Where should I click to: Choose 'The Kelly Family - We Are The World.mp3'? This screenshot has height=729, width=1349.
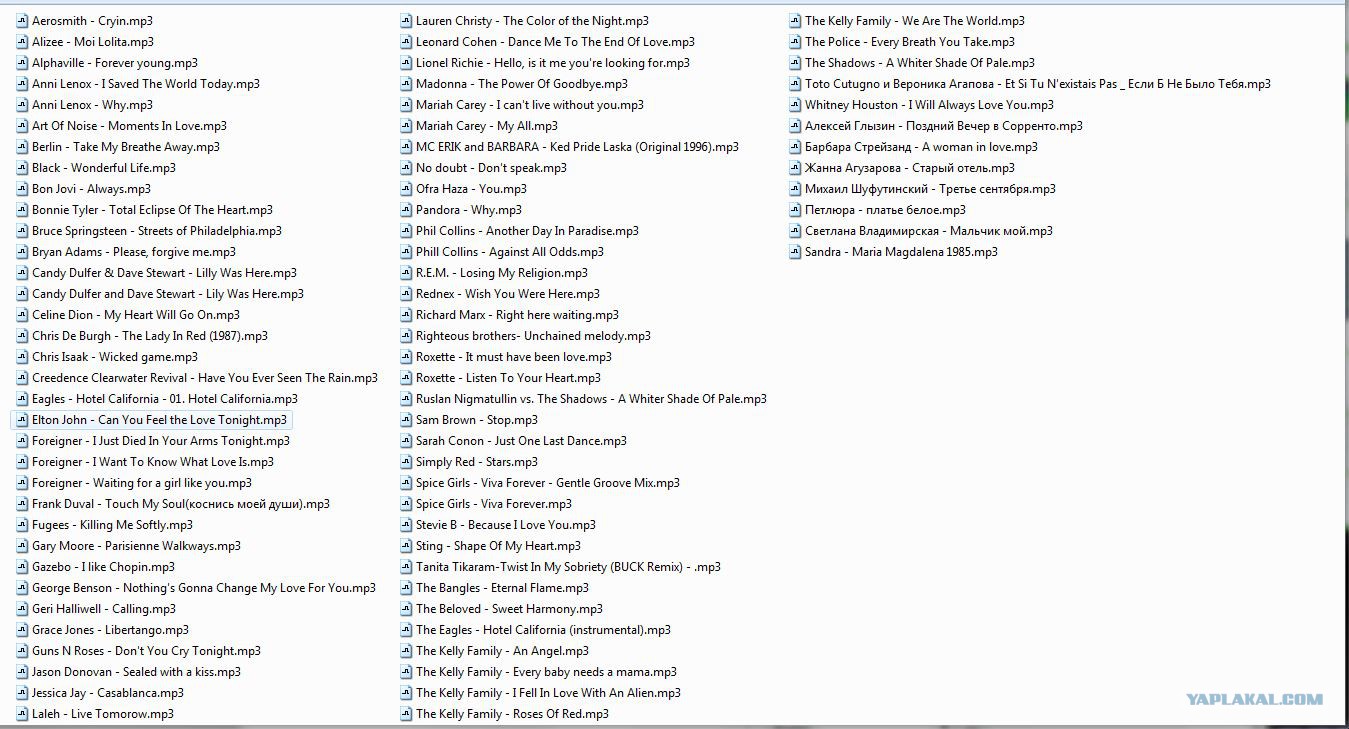(915, 21)
